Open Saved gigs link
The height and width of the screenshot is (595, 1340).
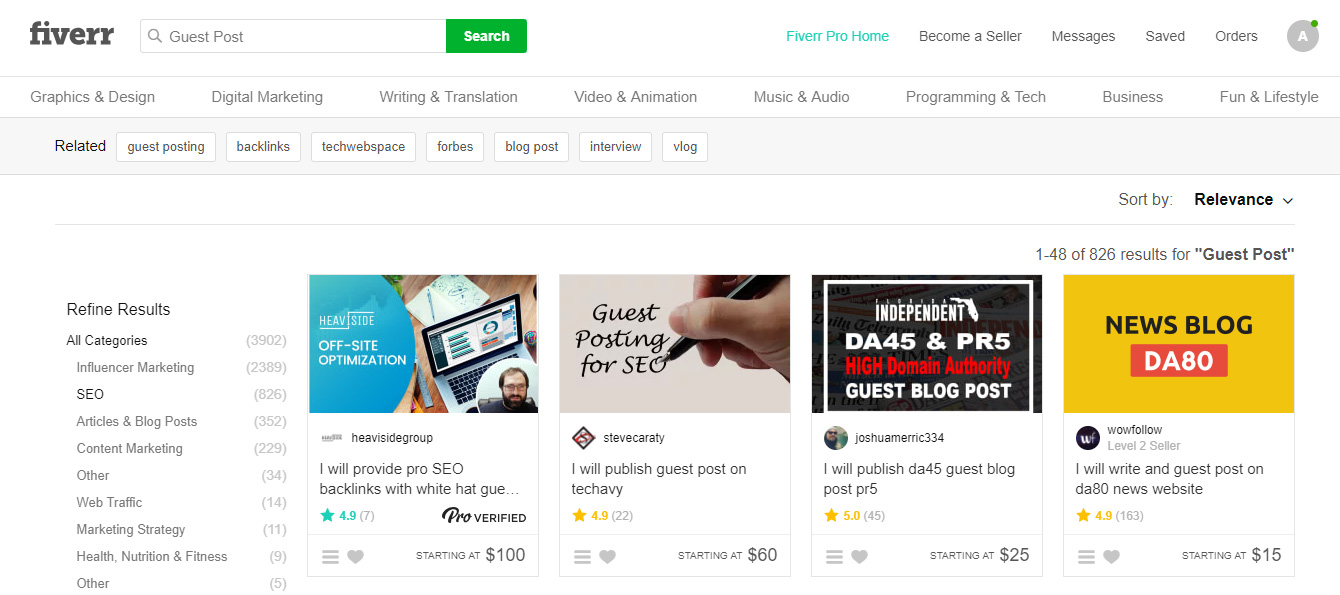[1165, 36]
